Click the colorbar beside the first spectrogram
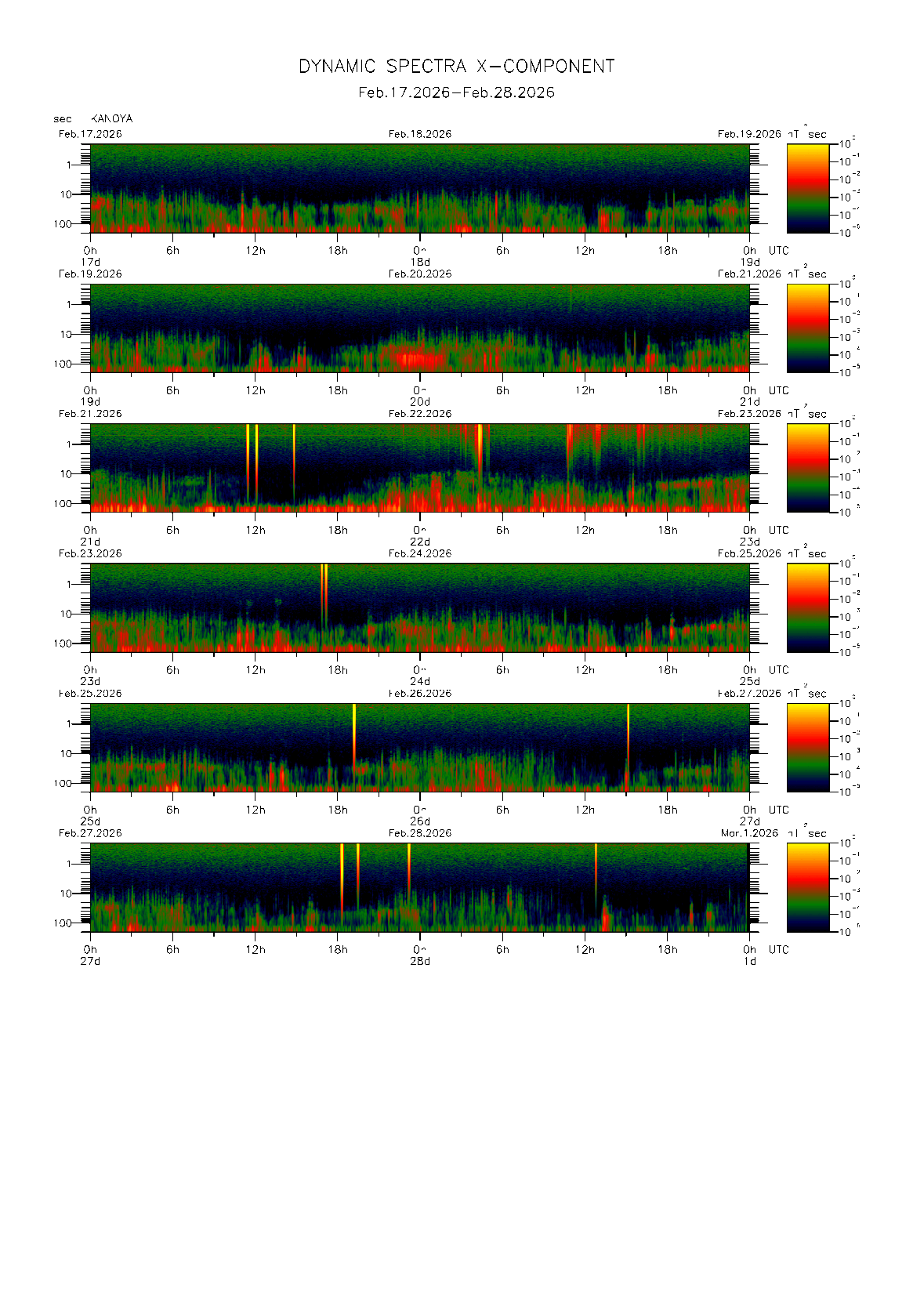 (807, 188)
